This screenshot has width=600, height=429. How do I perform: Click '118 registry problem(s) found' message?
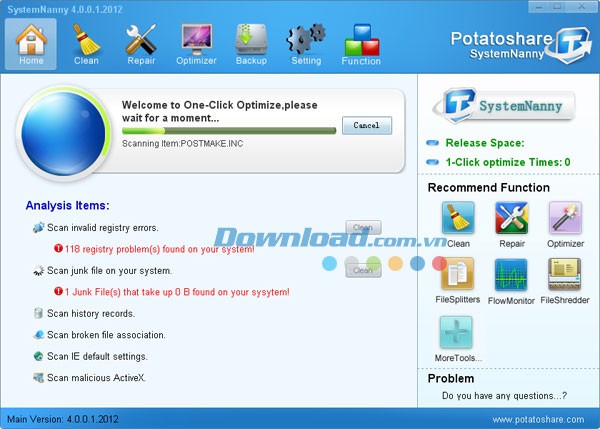click(x=159, y=249)
